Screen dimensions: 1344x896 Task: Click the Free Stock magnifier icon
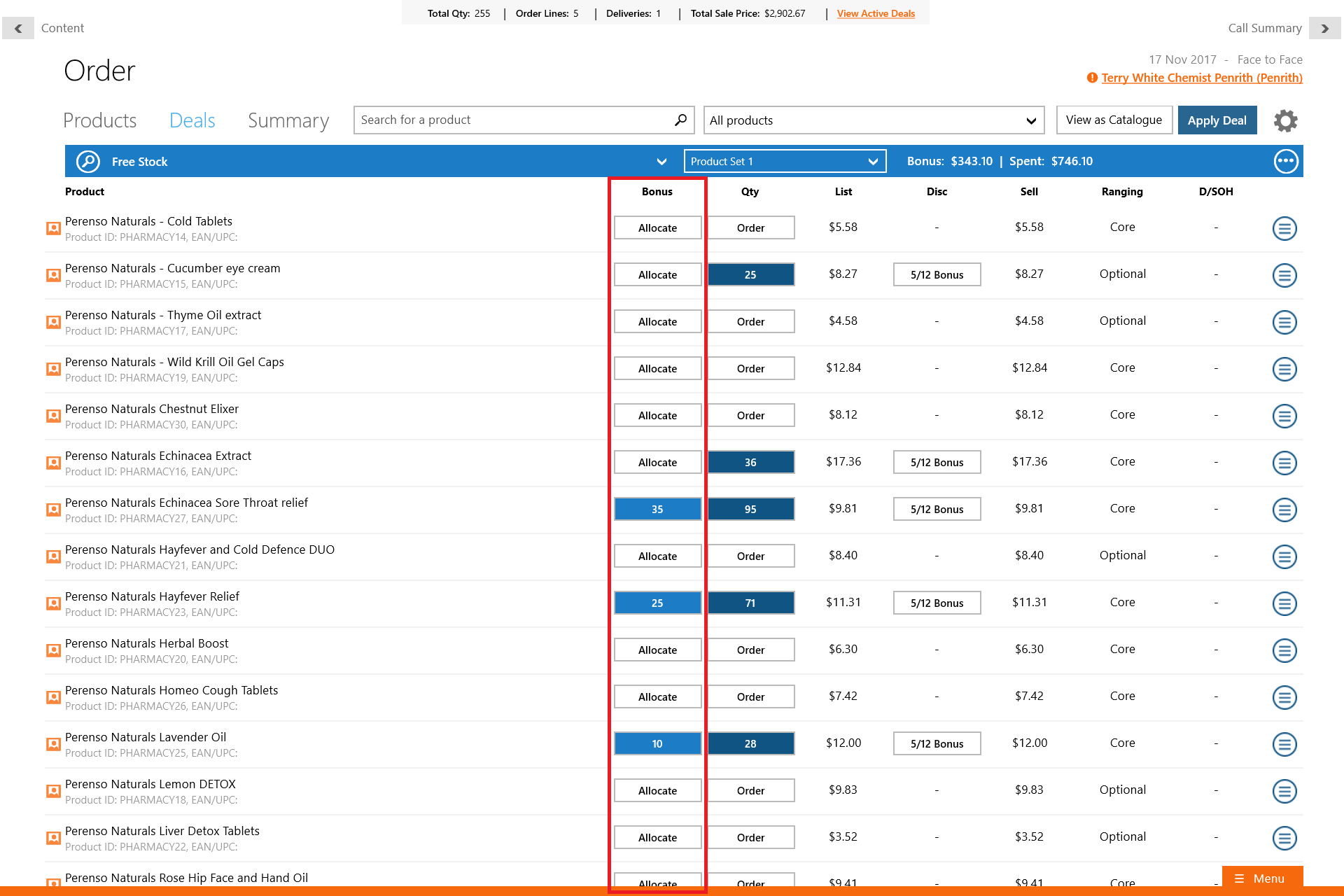[x=87, y=162]
